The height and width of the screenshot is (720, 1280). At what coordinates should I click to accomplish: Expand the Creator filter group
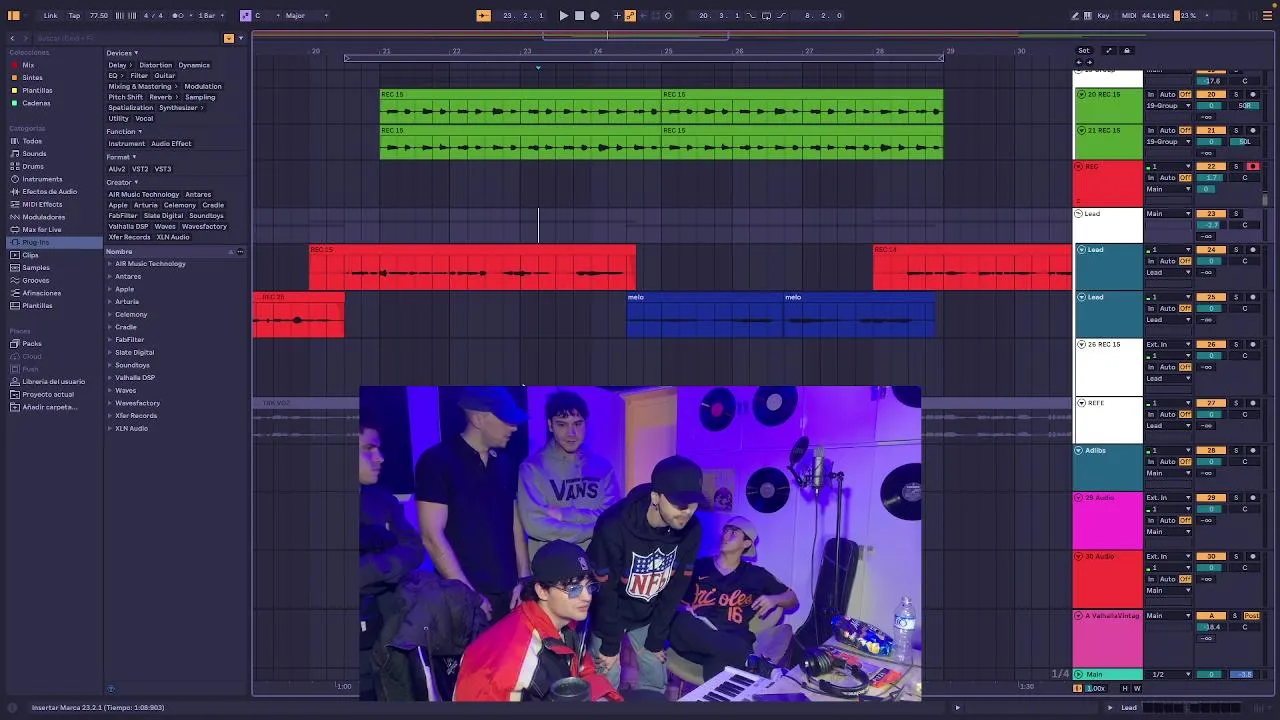[122, 182]
